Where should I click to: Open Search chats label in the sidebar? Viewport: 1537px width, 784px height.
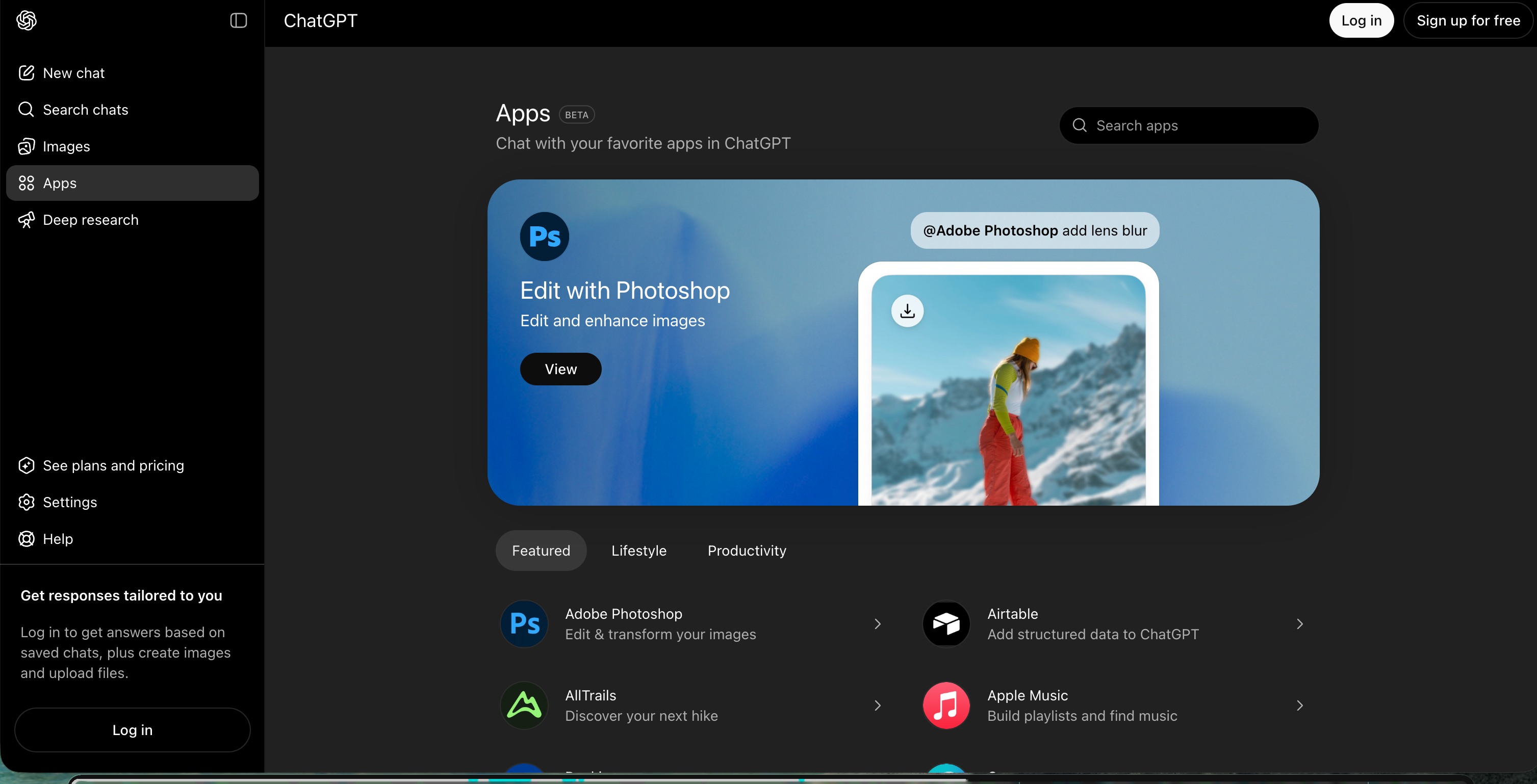coord(85,110)
